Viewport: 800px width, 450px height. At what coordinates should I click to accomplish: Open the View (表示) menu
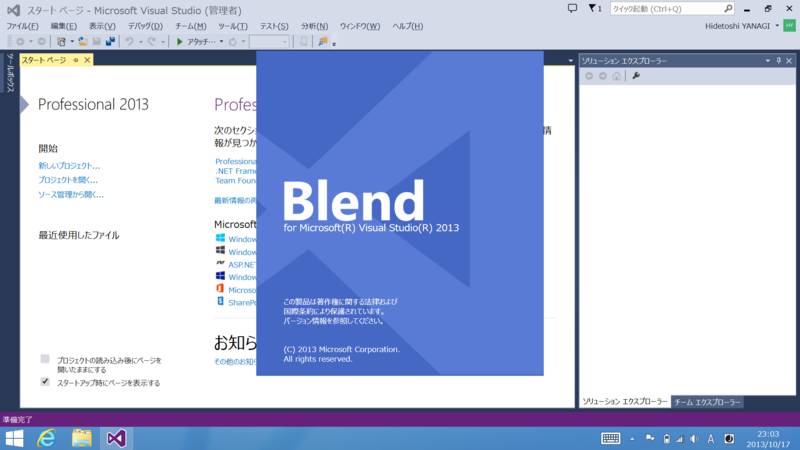(102, 26)
